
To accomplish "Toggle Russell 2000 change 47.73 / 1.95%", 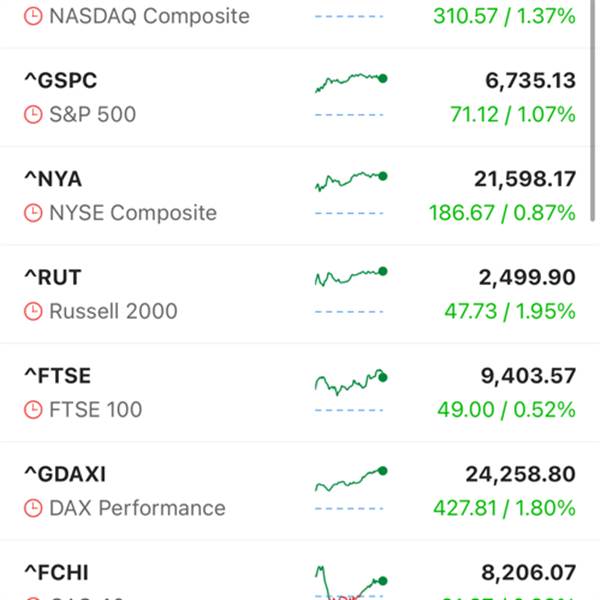I will 510,311.
